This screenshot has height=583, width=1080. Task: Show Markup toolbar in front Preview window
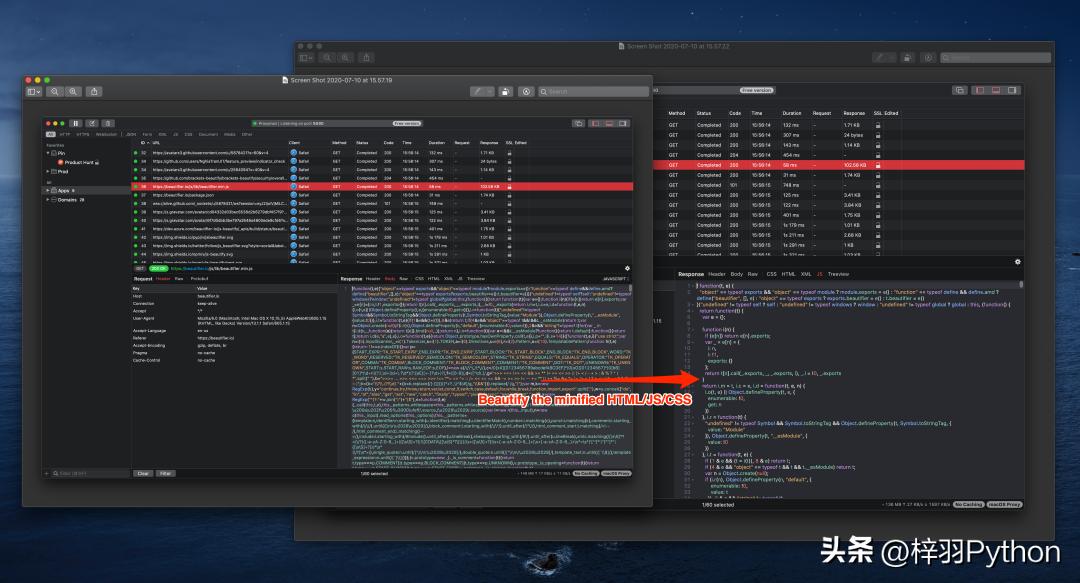526,92
